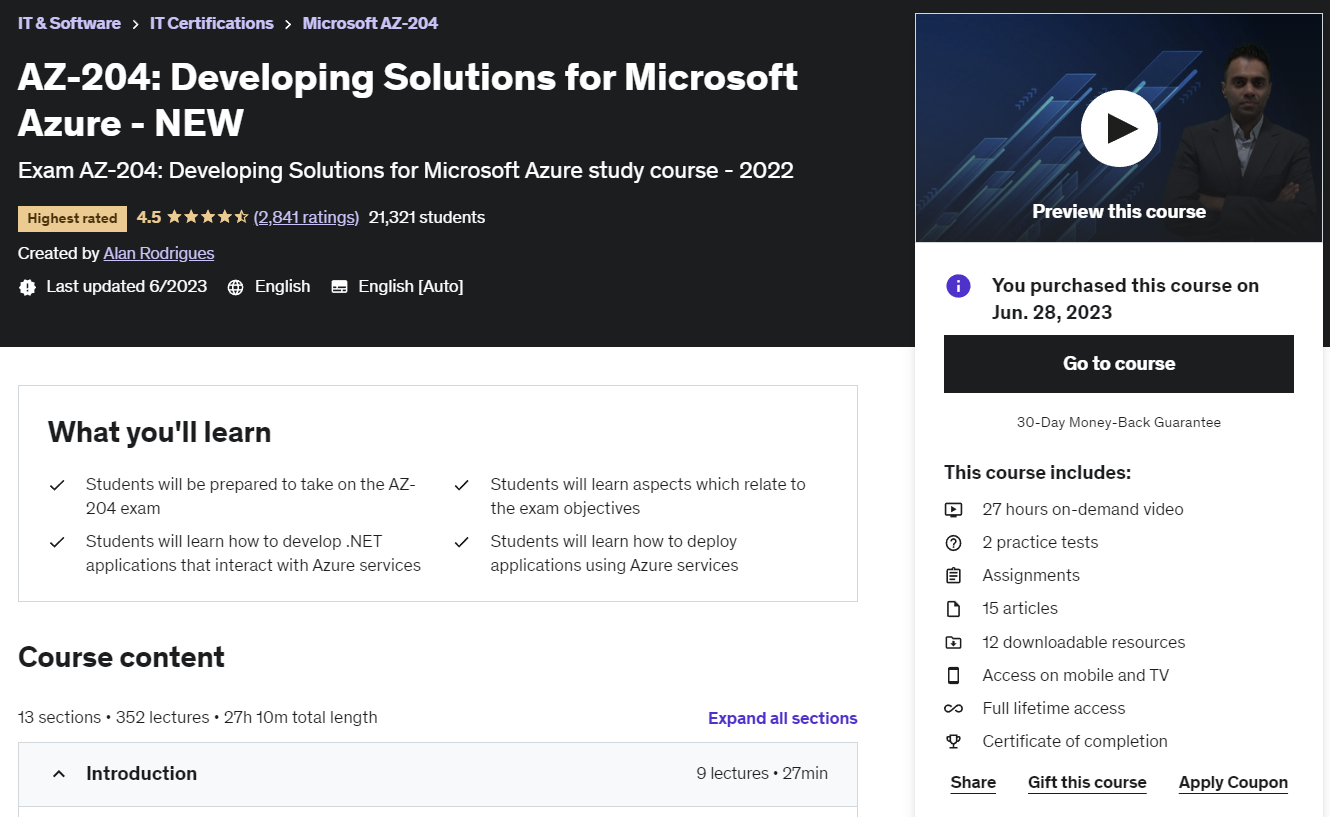Image resolution: width=1330 pixels, height=817 pixels.
Task: Click the downloadable resources folder icon
Action: pos(953,642)
